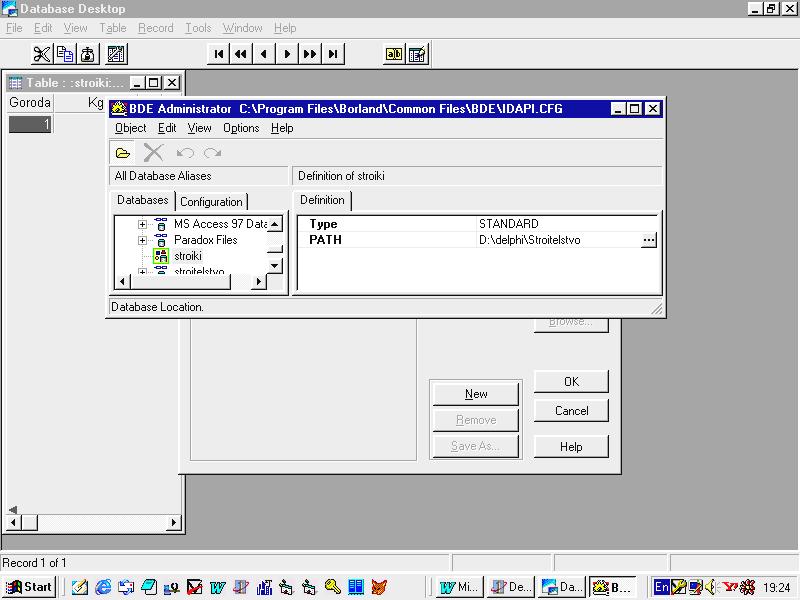Click the PATH browse ellipsis button
Screen dimensions: 800x600
point(648,240)
